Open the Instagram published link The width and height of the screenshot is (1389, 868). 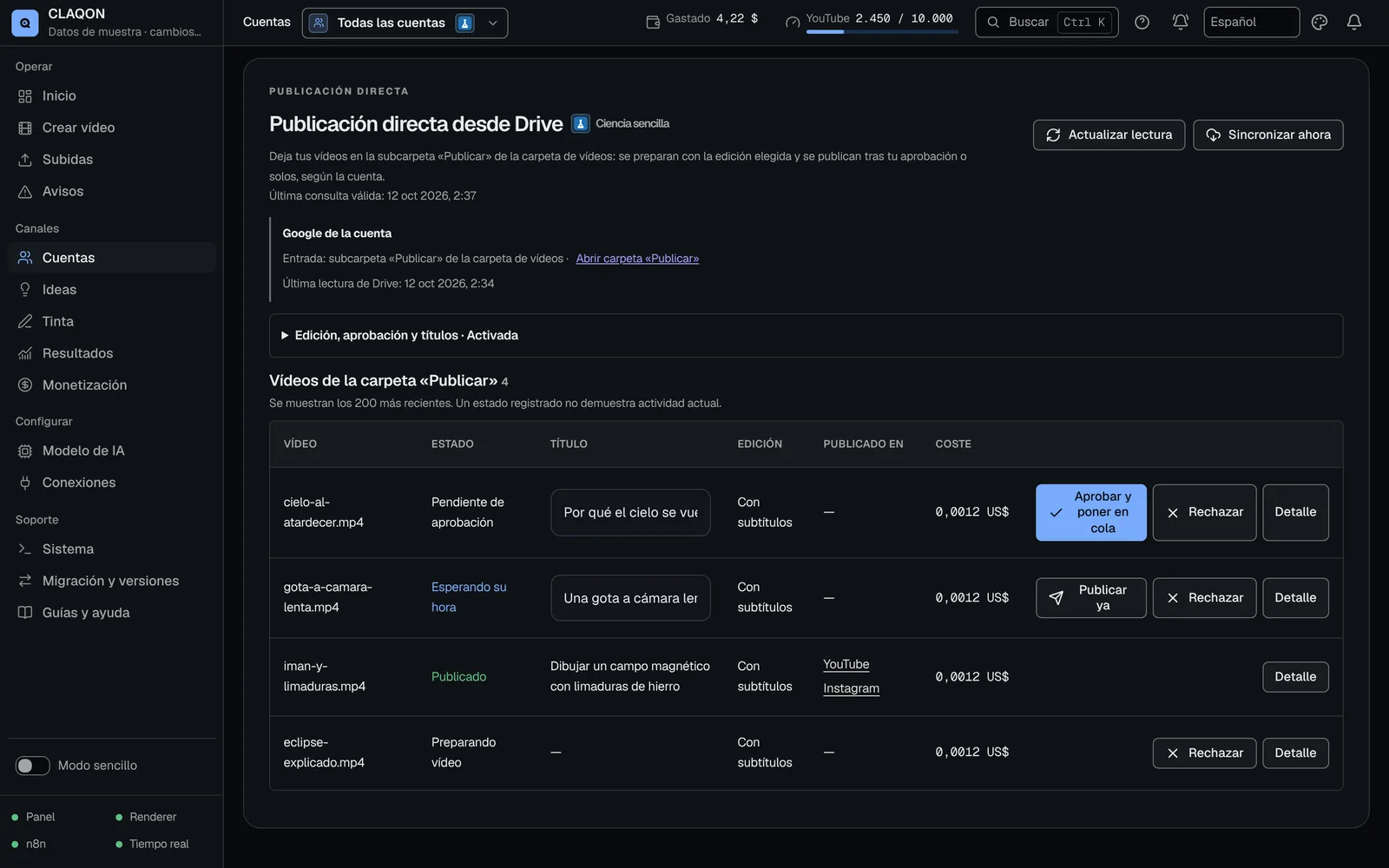[851, 688]
